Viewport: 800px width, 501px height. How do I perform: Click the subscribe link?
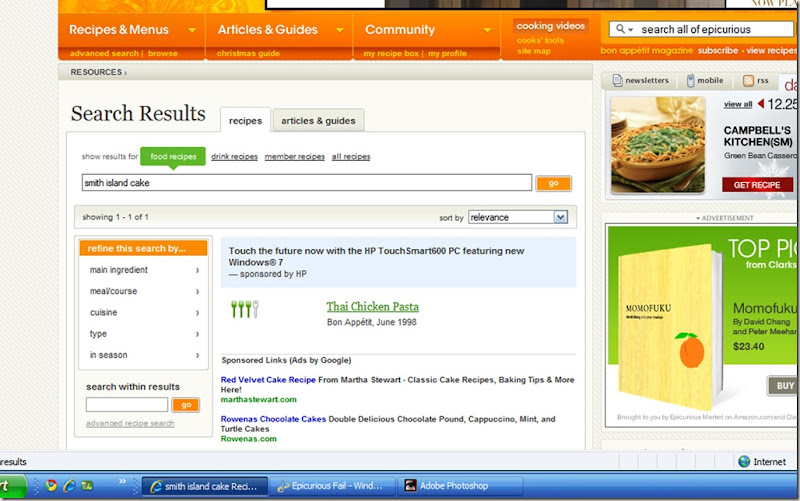coord(718,51)
